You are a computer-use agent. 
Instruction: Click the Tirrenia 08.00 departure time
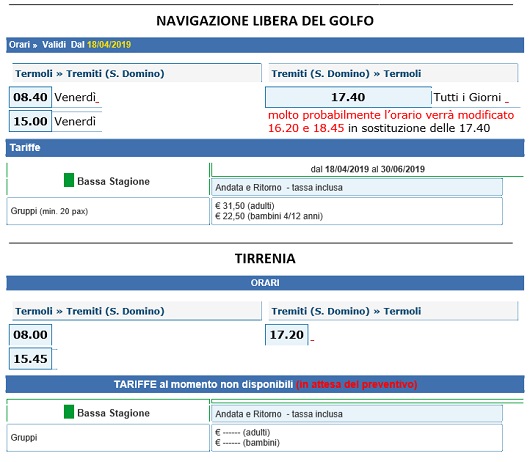(x=30, y=335)
